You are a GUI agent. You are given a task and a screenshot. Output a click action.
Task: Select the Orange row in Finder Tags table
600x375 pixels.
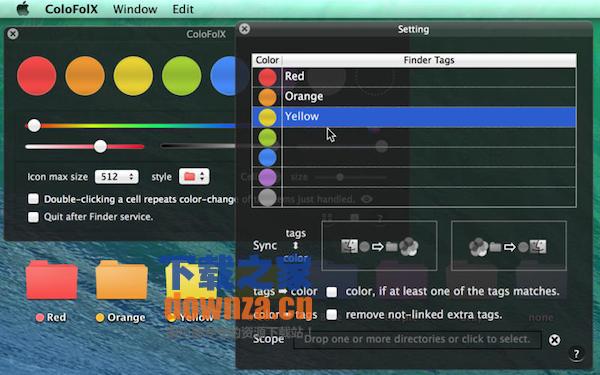click(x=414, y=97)
